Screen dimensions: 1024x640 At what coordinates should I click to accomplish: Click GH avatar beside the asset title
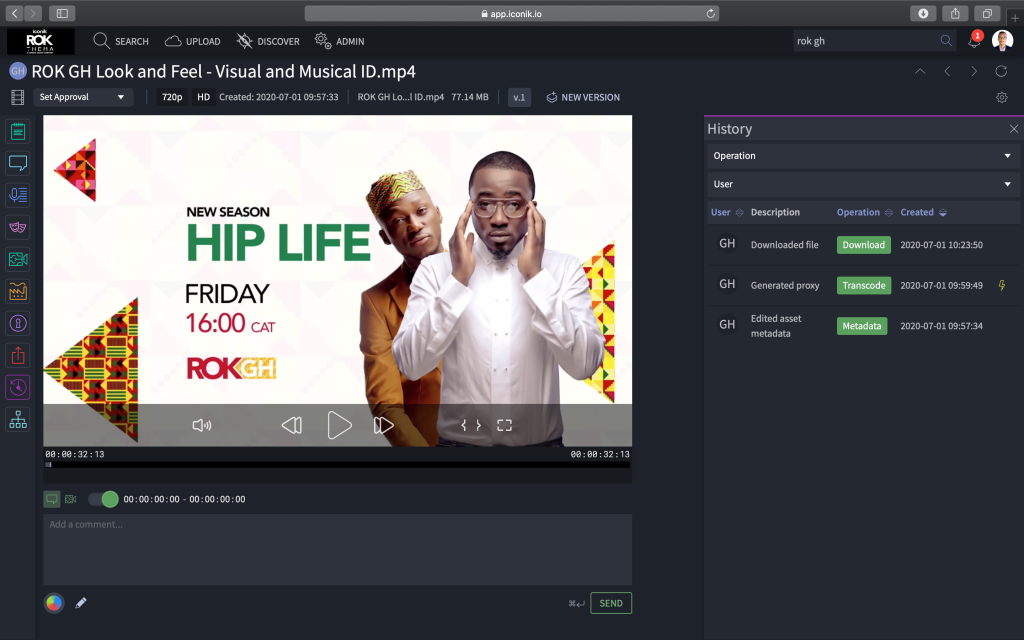pos(18,71)
